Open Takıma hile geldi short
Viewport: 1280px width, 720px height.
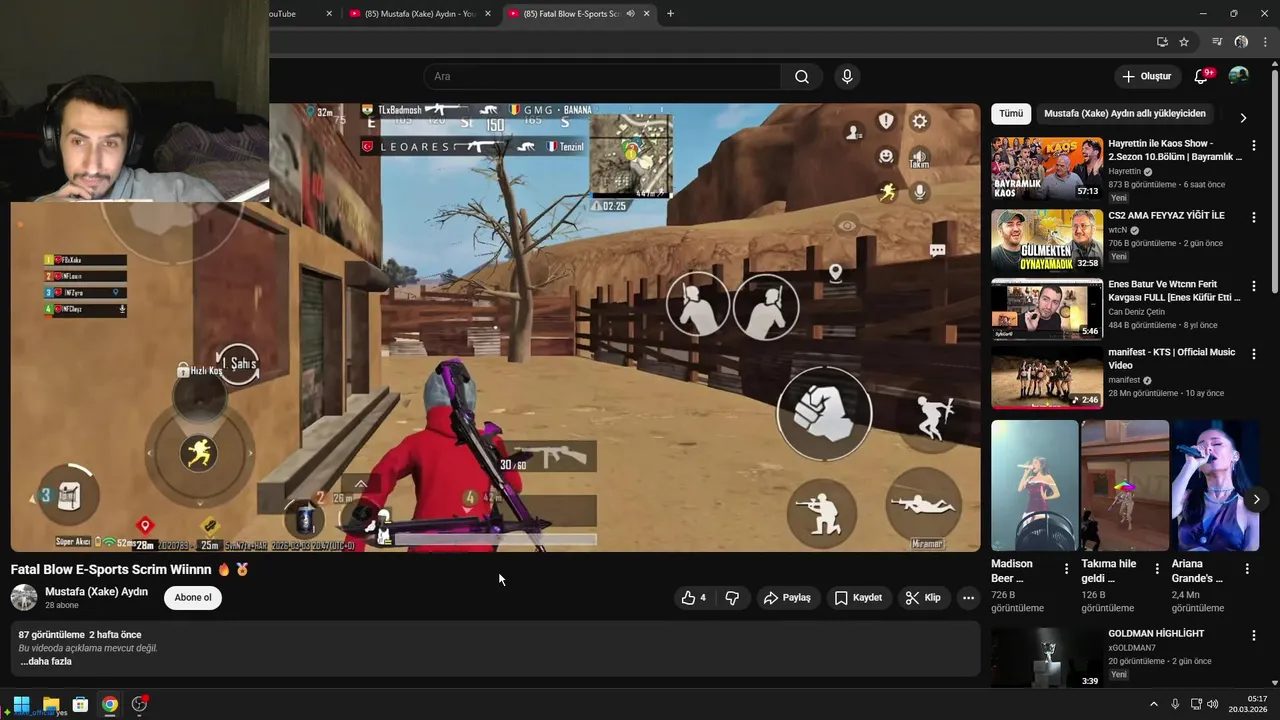[x=1125, y=485]
